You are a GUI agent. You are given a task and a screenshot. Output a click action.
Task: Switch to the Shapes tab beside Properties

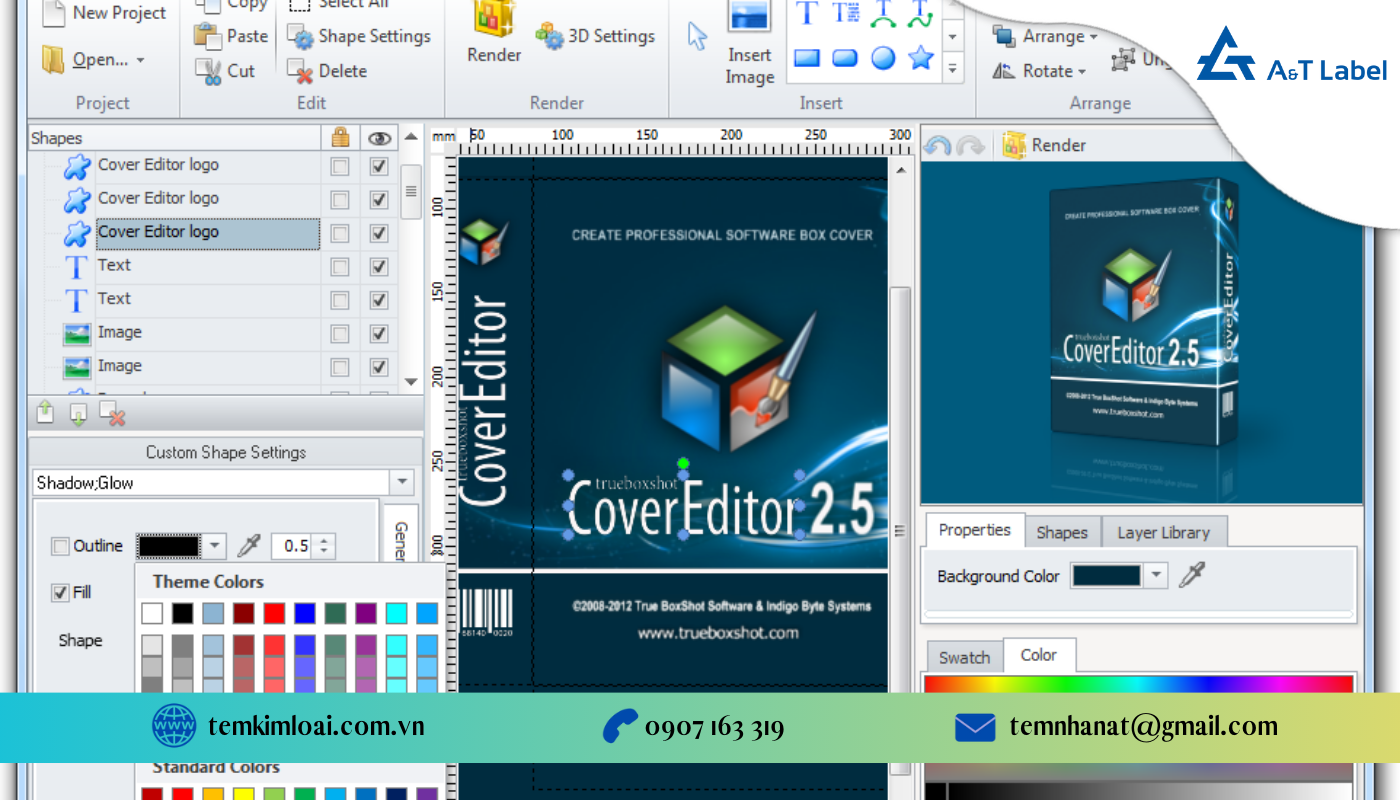coord(1062,532)
